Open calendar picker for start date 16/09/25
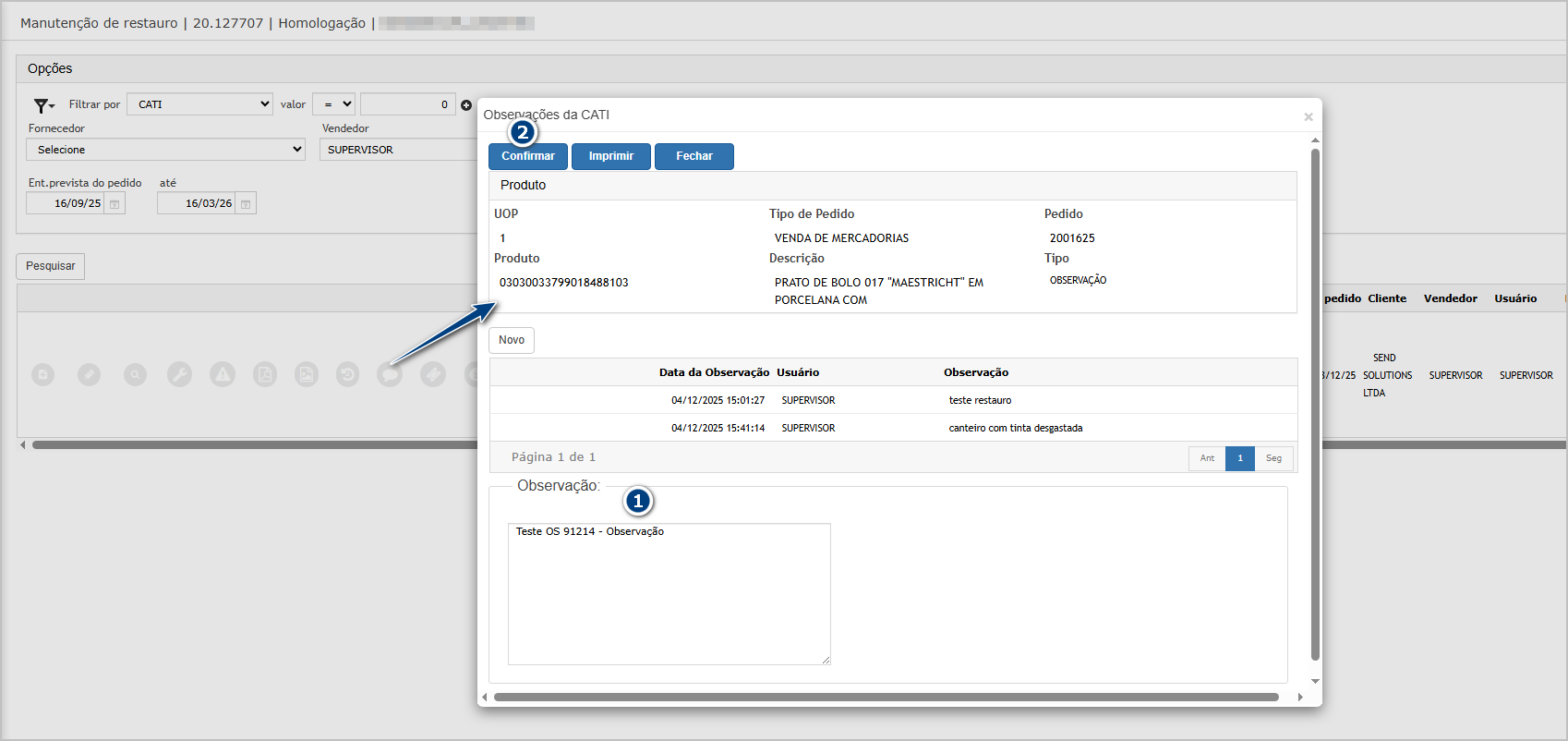Viewport: 1568px width, 741px height. pyautogui.click(x=115, y=204)
